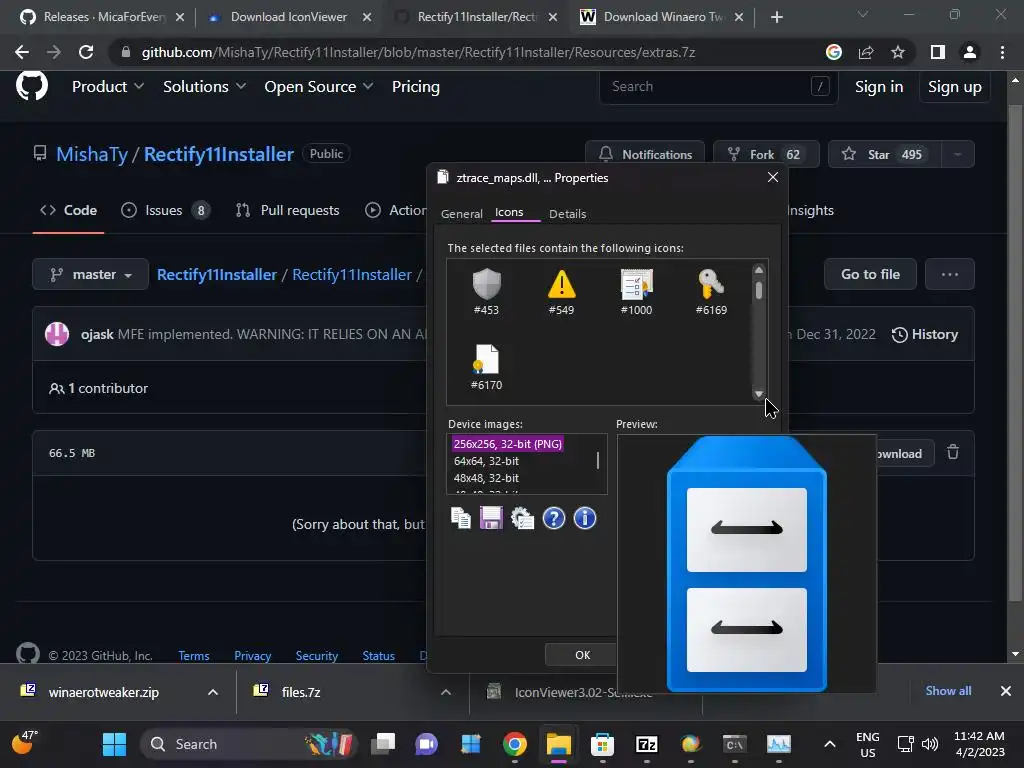
Task: Select the warning triangle icon #549
Action: [x=562, y=292]
